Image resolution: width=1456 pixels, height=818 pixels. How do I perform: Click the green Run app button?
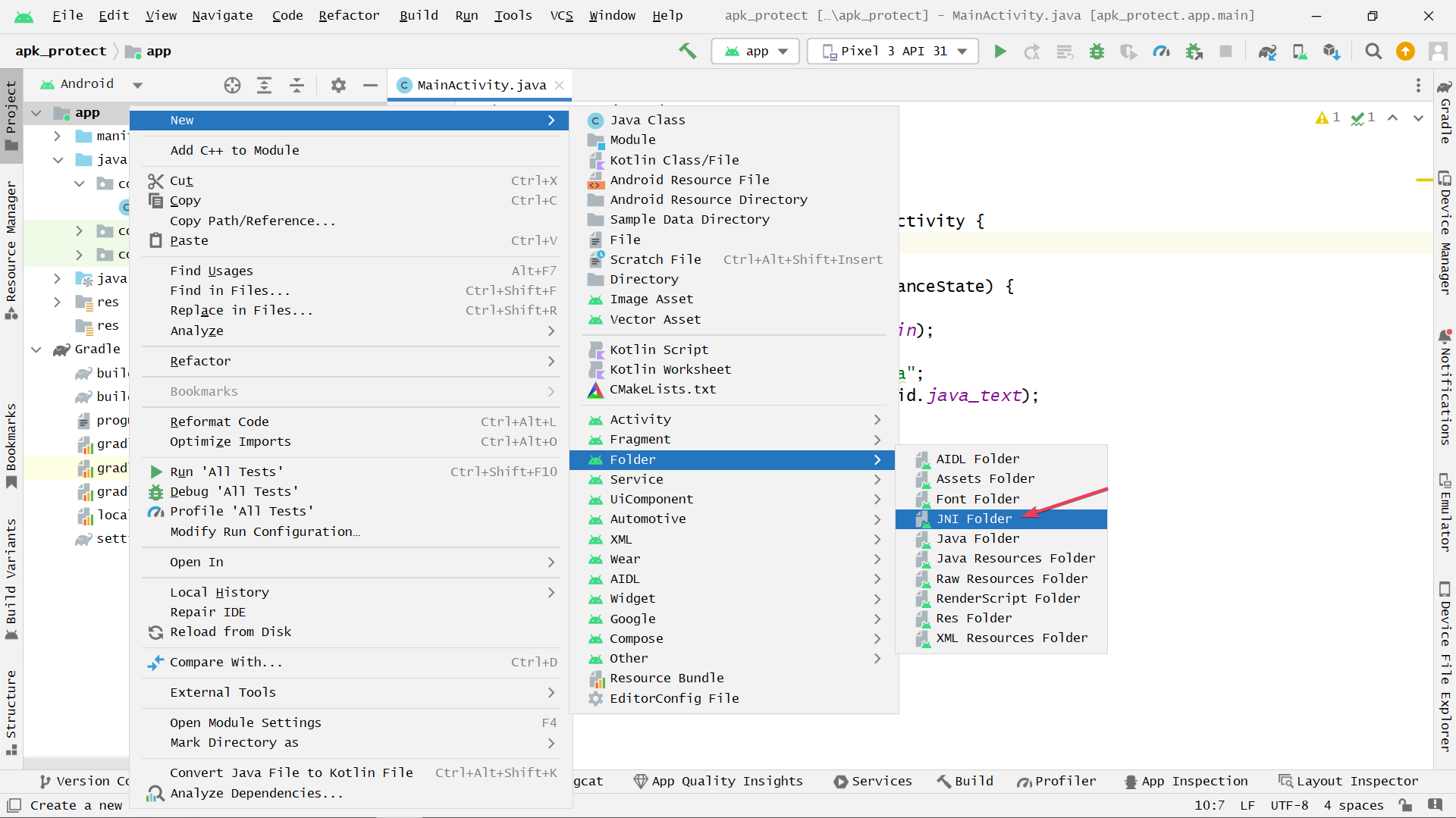point(1000,52)
